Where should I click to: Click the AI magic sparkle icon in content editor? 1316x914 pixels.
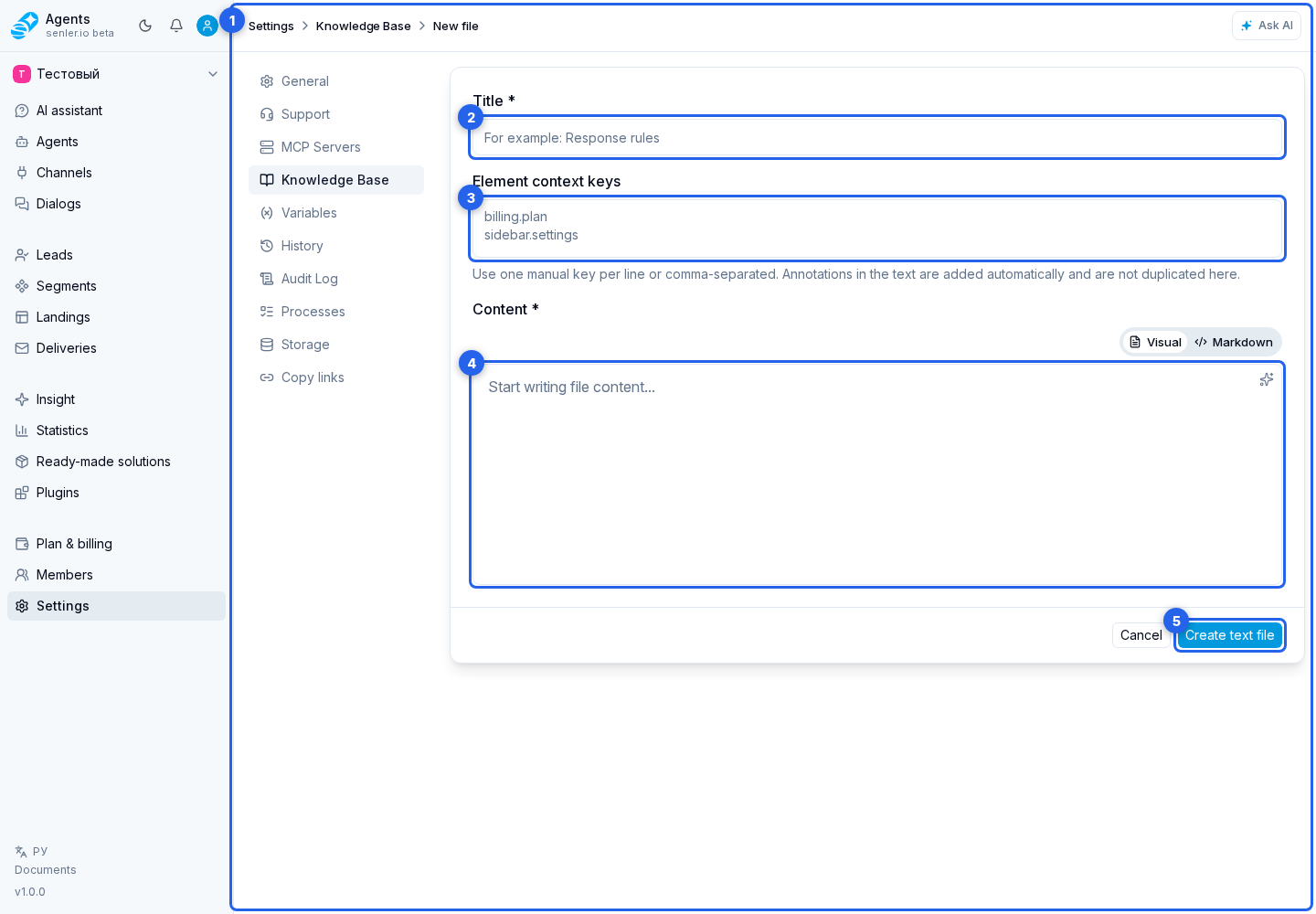[1266, 379]
